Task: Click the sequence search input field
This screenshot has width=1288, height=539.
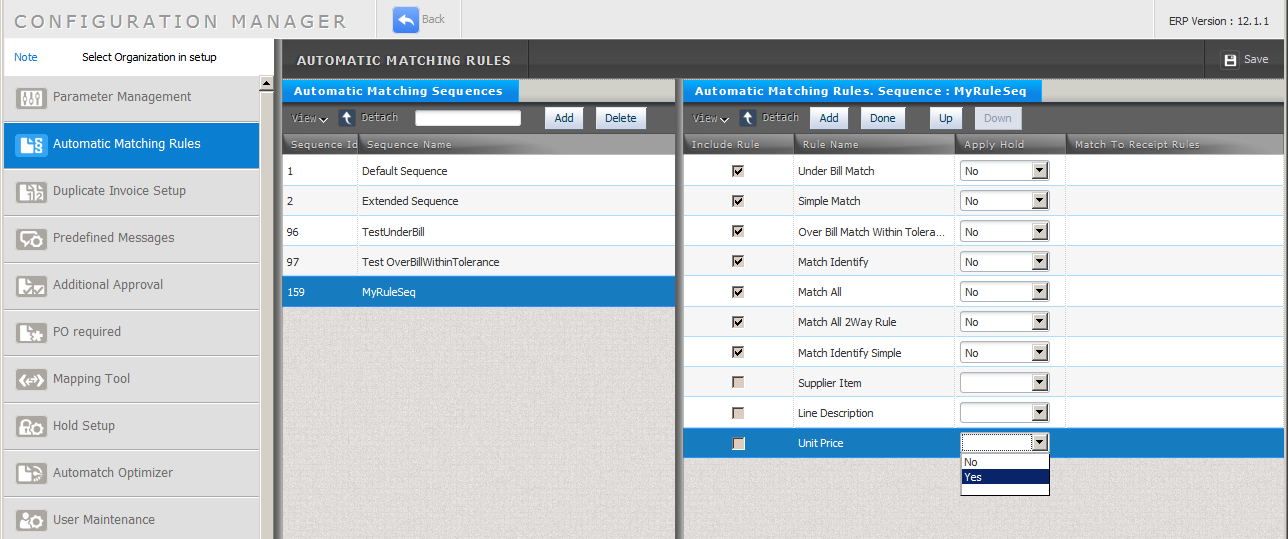Action: click(x=468, y=118)
